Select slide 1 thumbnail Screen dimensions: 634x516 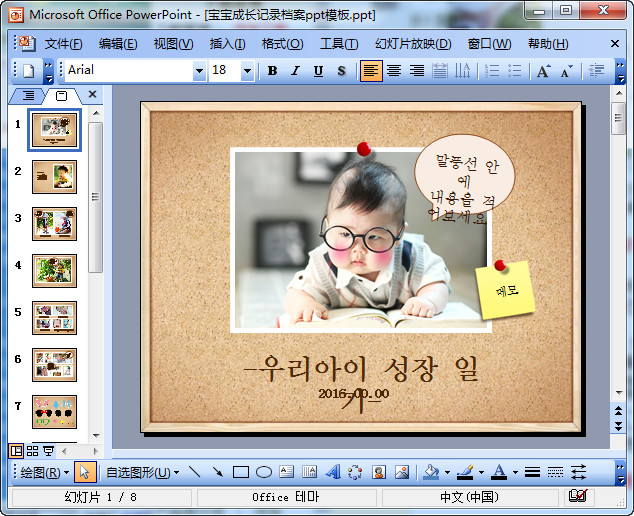point(54,130)
